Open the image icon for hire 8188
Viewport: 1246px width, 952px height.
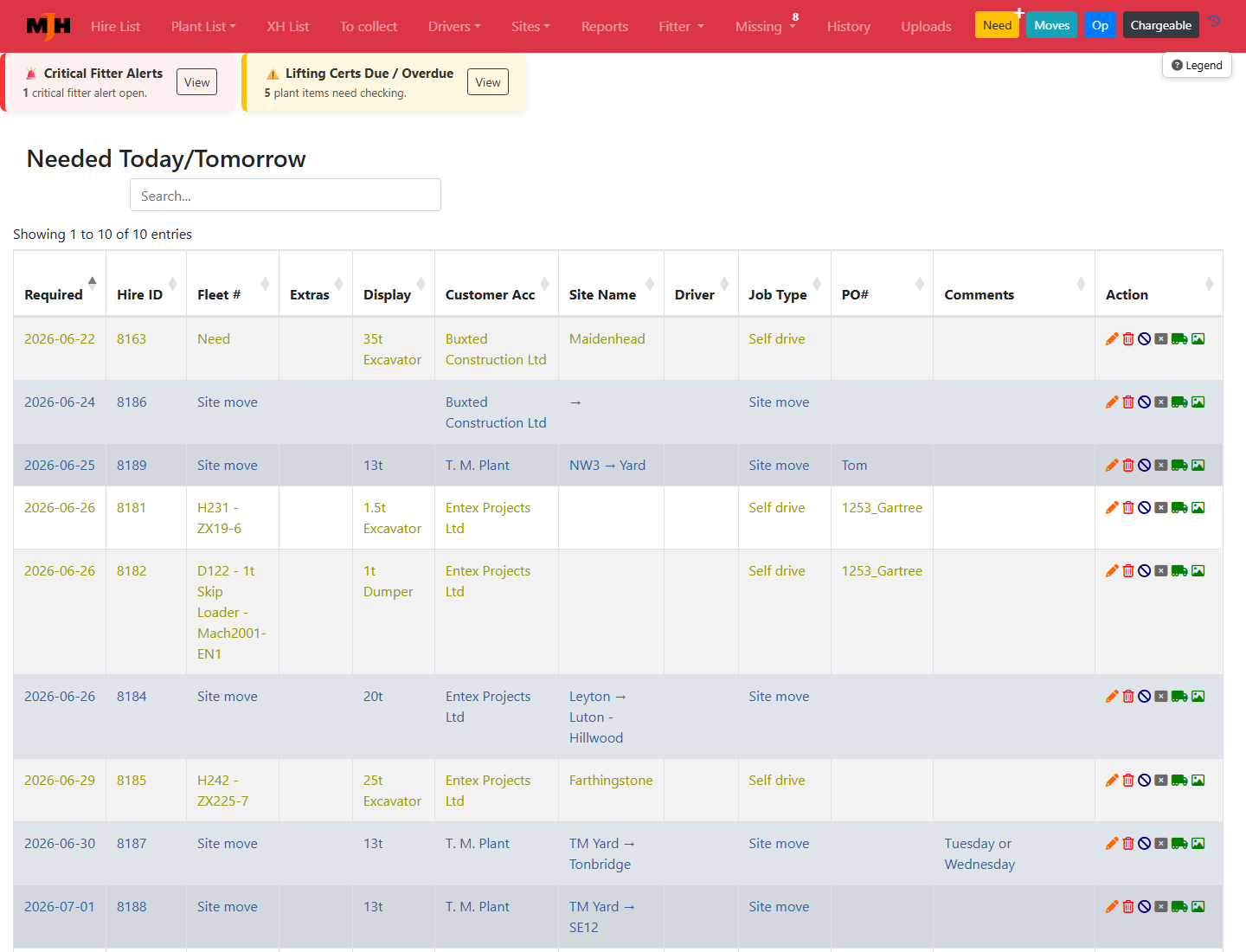click(x=1198, y=907)
